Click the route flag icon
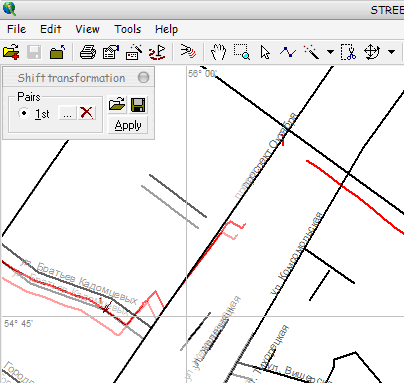This screenshot has height=383, width=404. (x=157, y=52)
